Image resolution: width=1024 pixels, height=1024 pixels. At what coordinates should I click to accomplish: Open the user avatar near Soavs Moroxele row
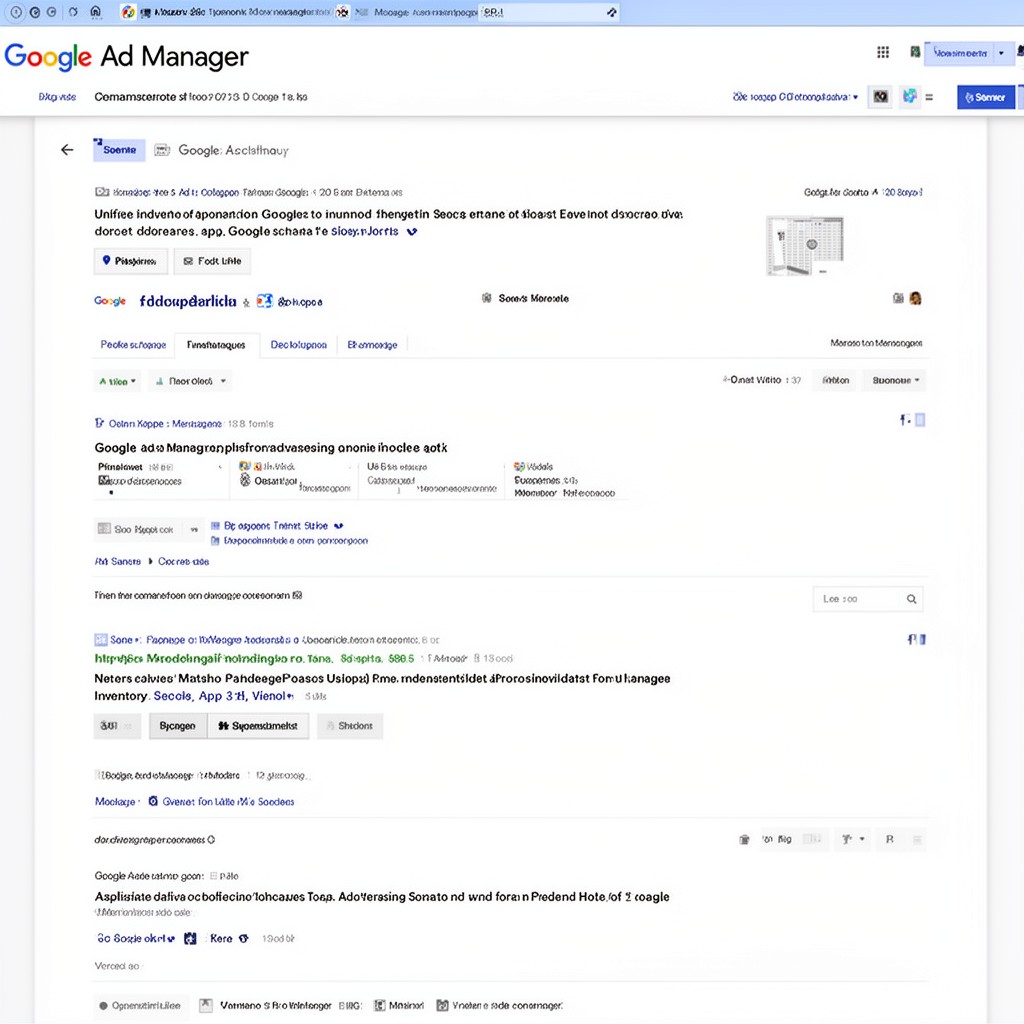pos(916,298)
